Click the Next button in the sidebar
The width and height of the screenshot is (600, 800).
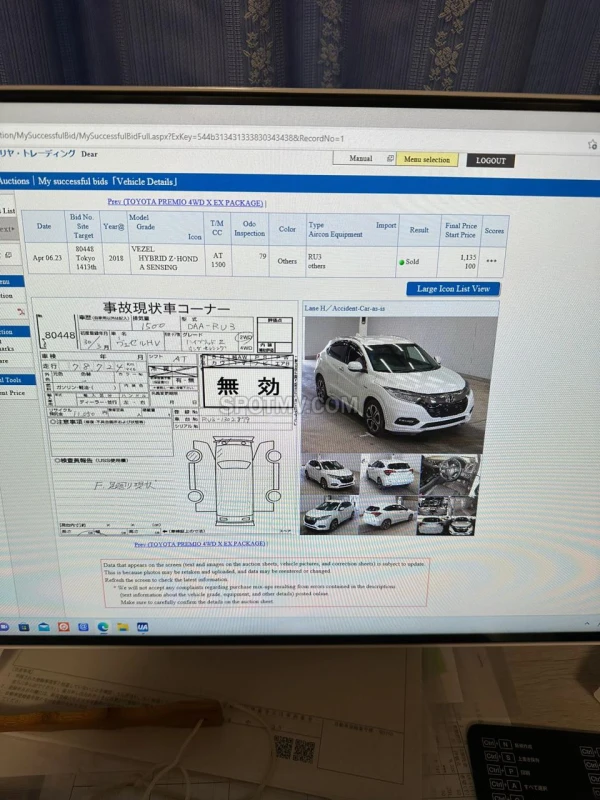tap(8, 229)
